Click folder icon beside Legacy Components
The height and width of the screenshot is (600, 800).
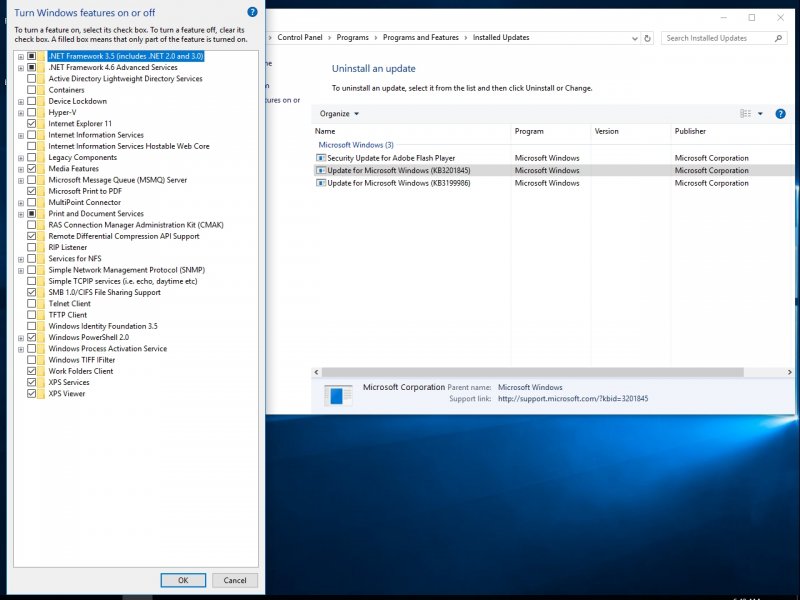point(41,157)
